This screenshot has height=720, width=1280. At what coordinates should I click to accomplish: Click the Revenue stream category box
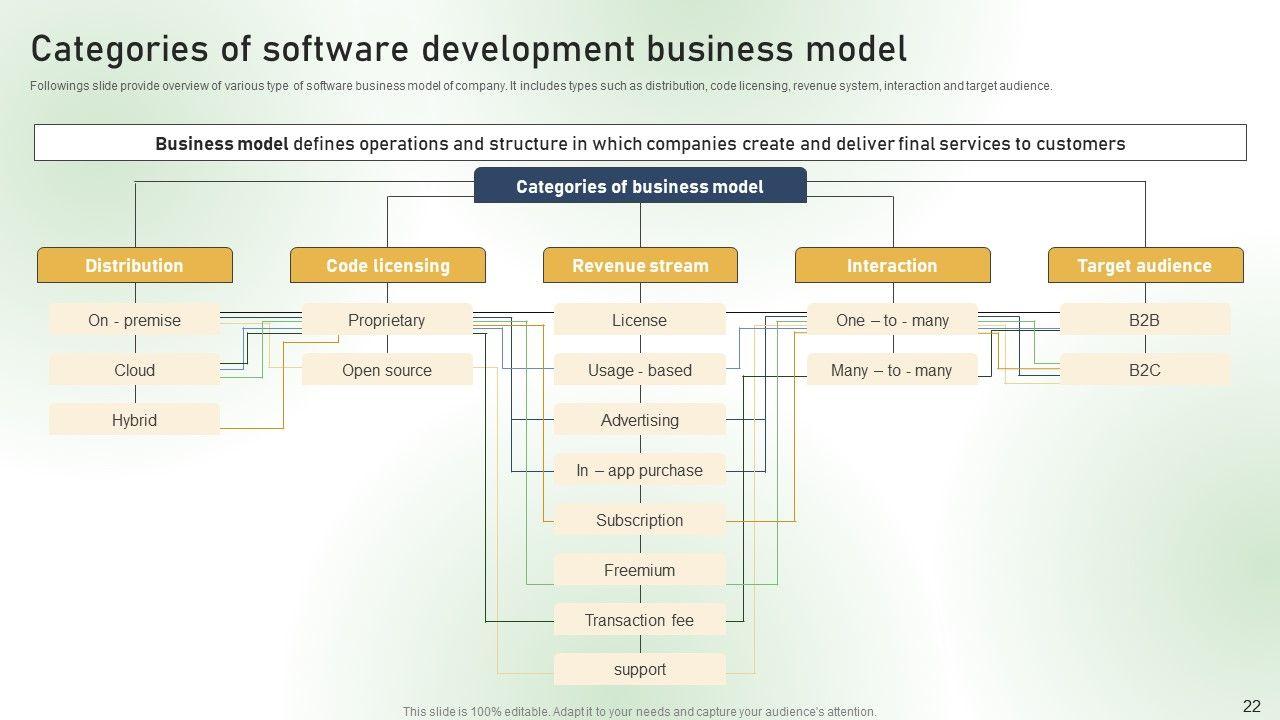tap(640, 266)
